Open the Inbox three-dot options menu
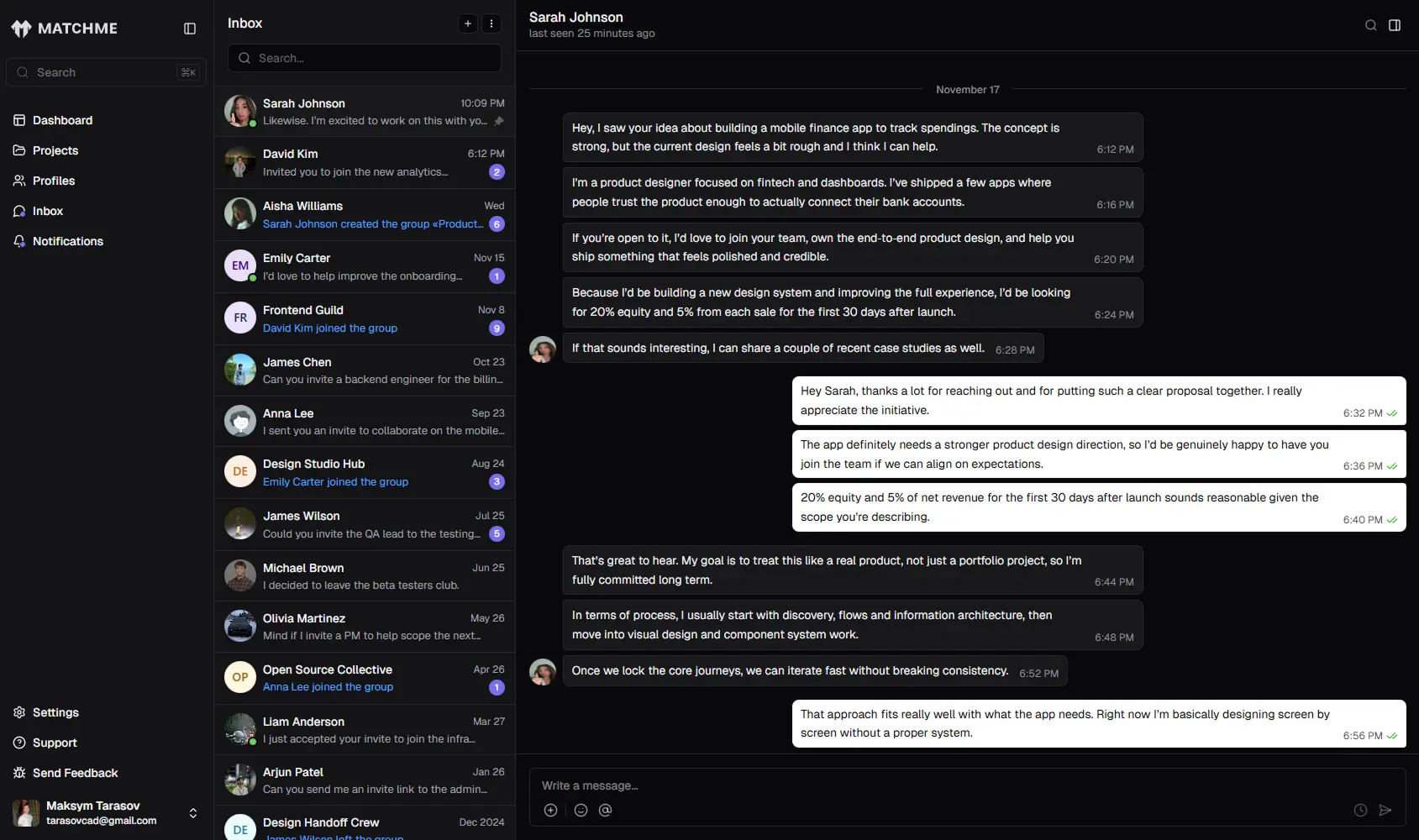This screenshot has width=1419, height=840. tap(491, 24)
